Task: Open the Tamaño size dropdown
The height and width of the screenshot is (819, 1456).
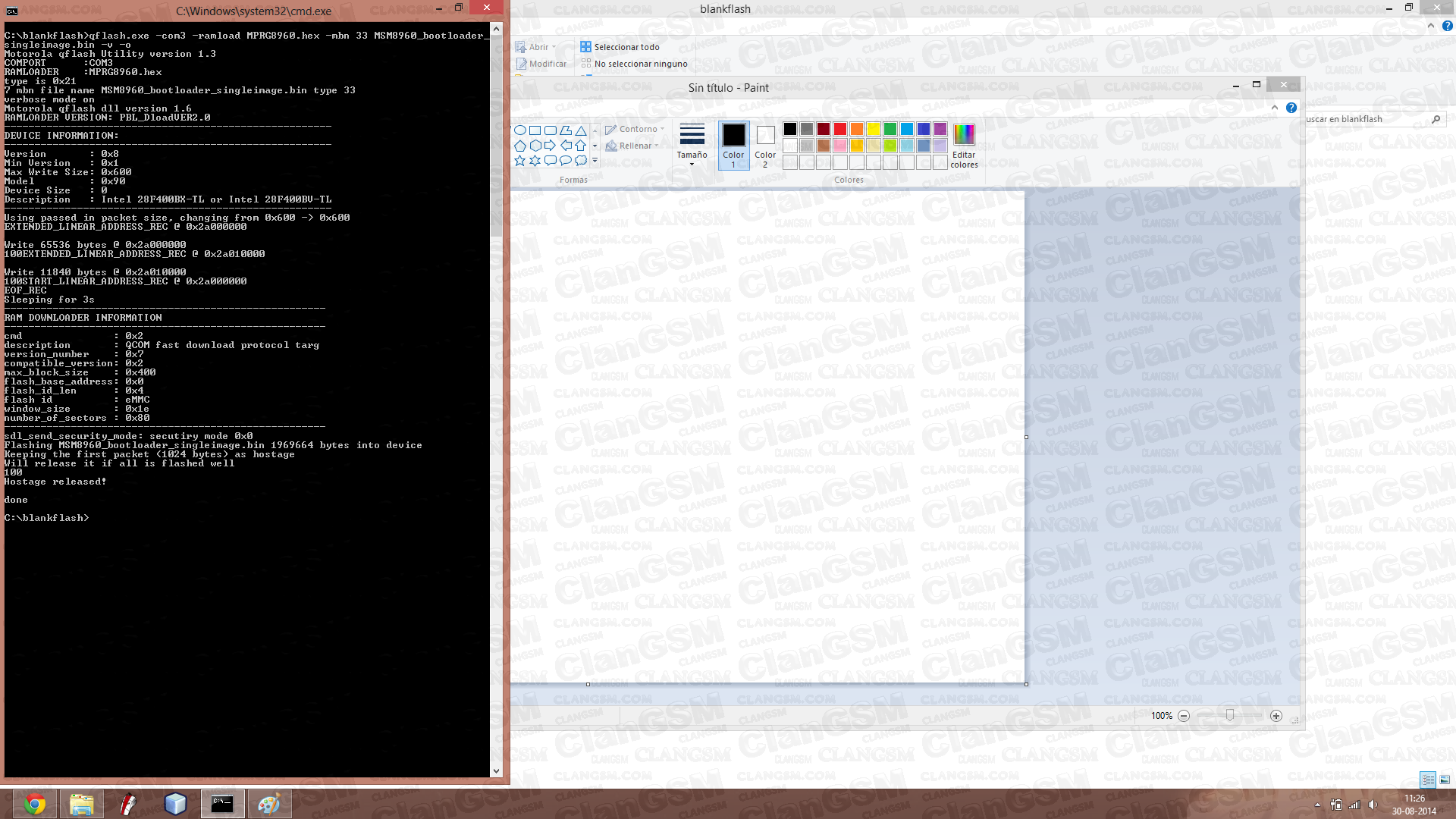Action: pos(692,145)
